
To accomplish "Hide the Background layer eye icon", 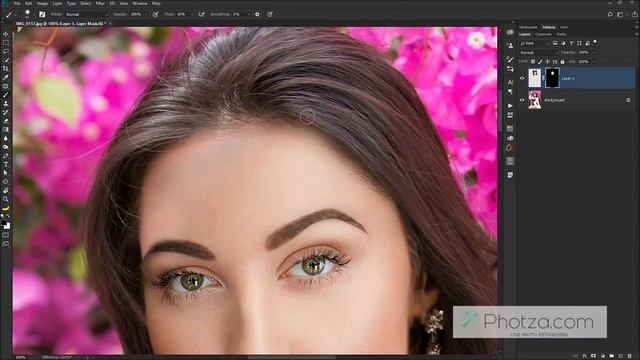I will (522, 100).
